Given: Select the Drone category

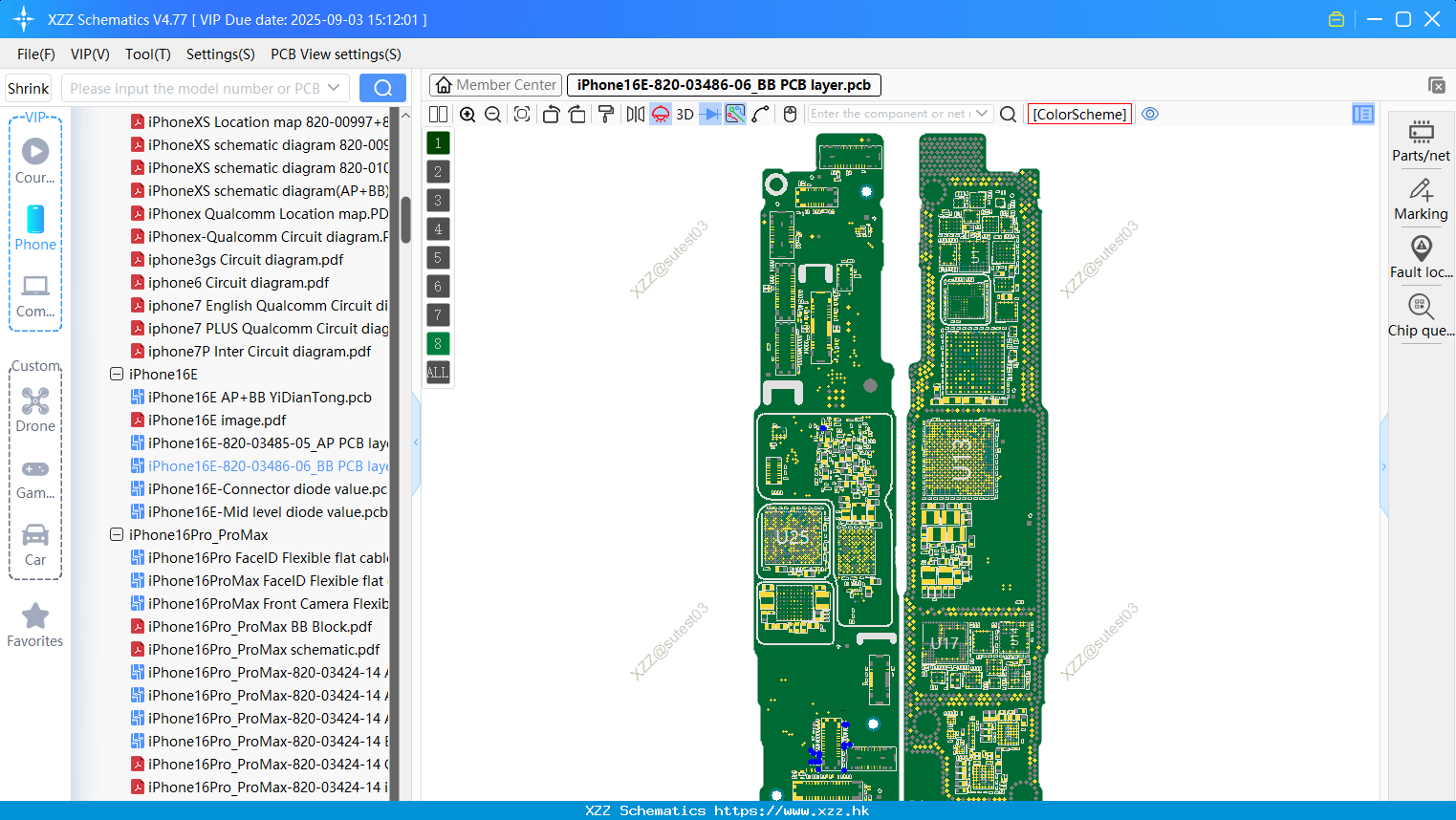Looking at the screenshot, I should click(x=35, y=410).
